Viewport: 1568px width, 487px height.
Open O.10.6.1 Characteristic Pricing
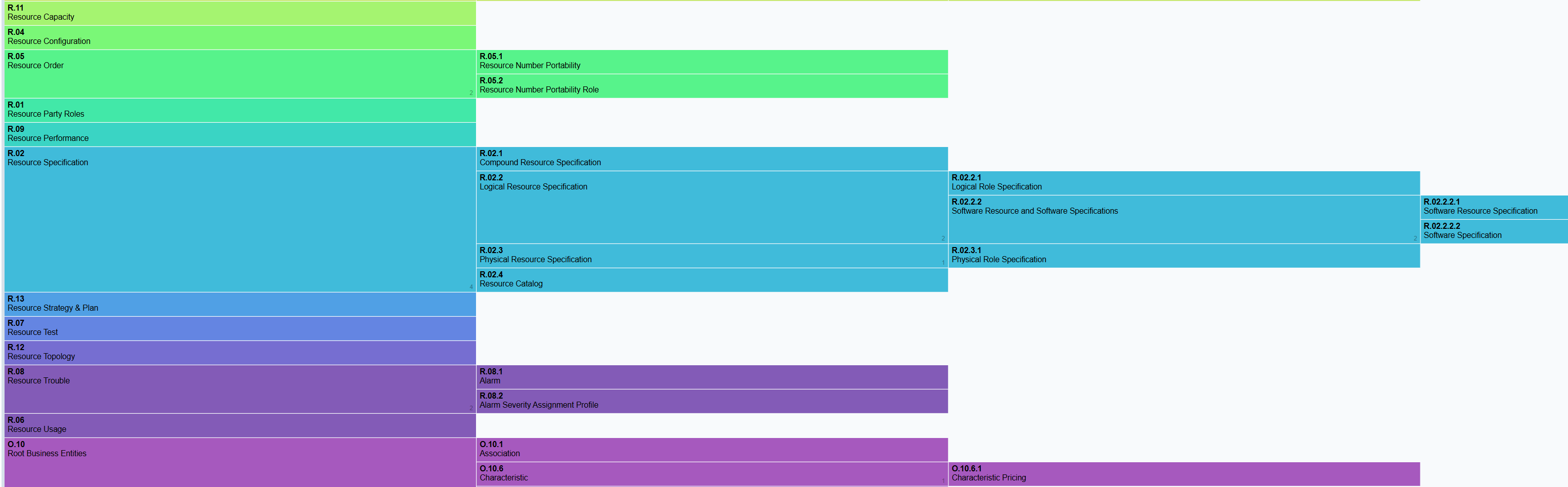(1184, 473)
